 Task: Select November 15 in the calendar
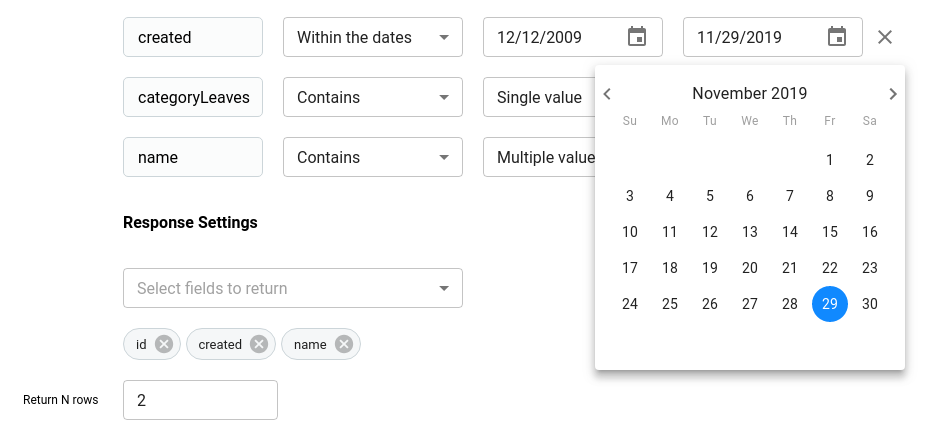[x=830, y=232]
